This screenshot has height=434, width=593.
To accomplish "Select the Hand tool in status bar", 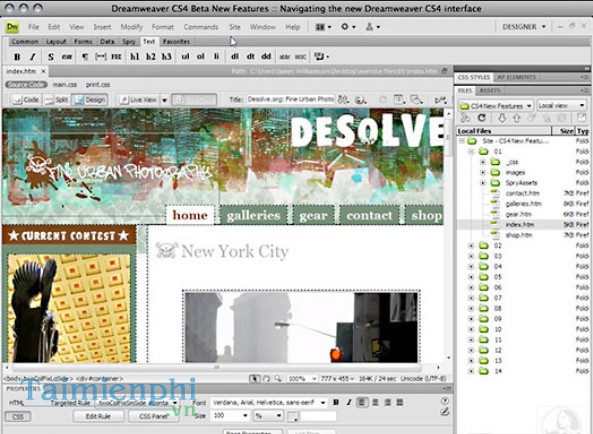I will (x=266, y=378).
